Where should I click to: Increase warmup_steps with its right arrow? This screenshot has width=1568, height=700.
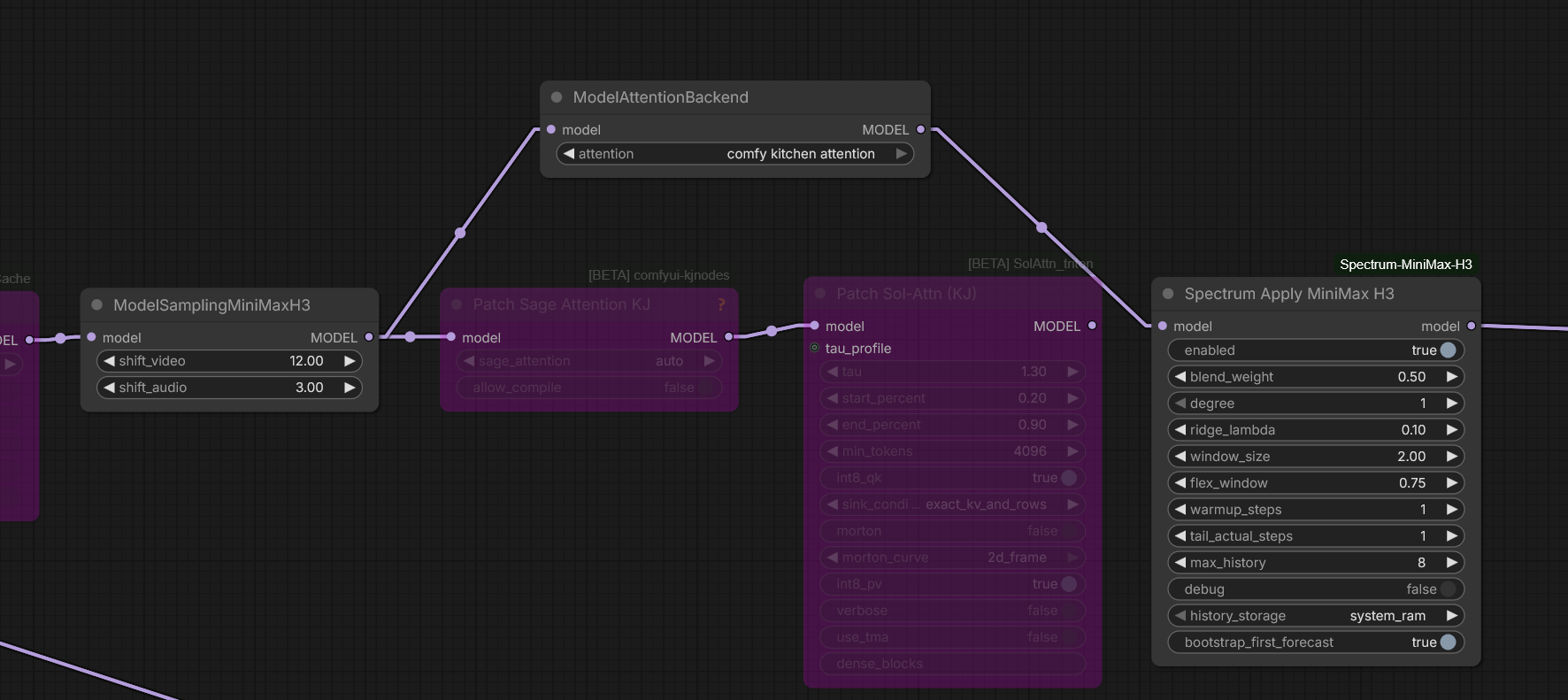1451,510
